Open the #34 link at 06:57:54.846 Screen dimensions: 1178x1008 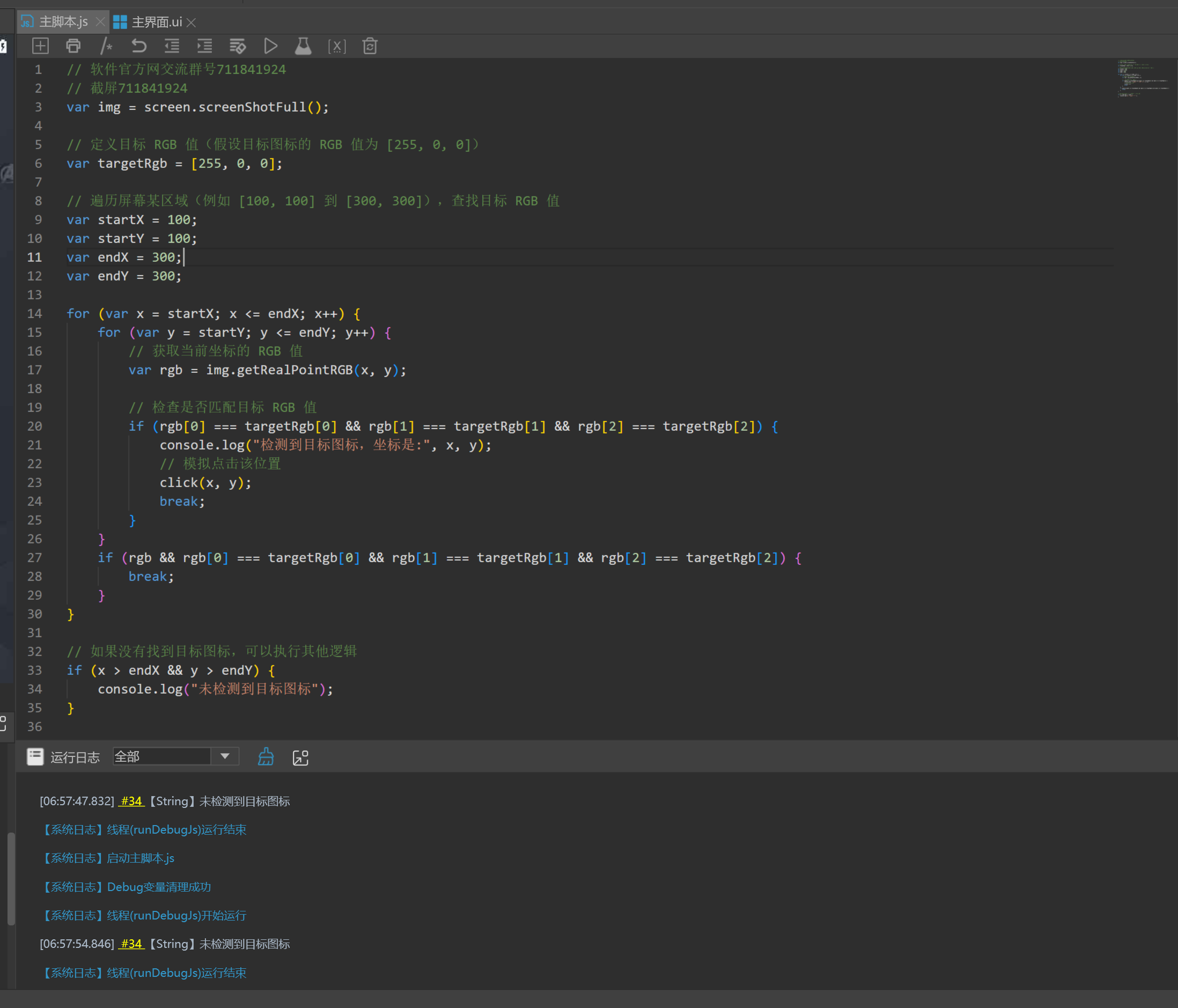[131, 944]
